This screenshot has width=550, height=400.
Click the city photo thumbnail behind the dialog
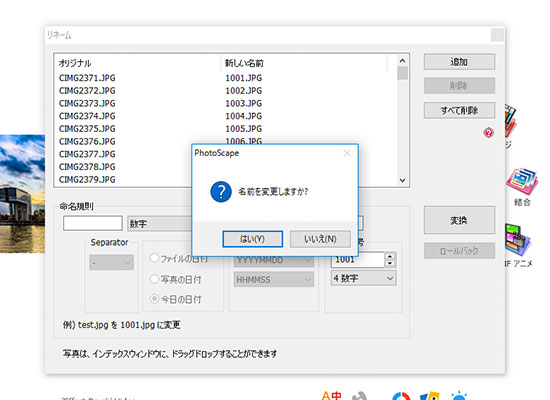(22, 194)
